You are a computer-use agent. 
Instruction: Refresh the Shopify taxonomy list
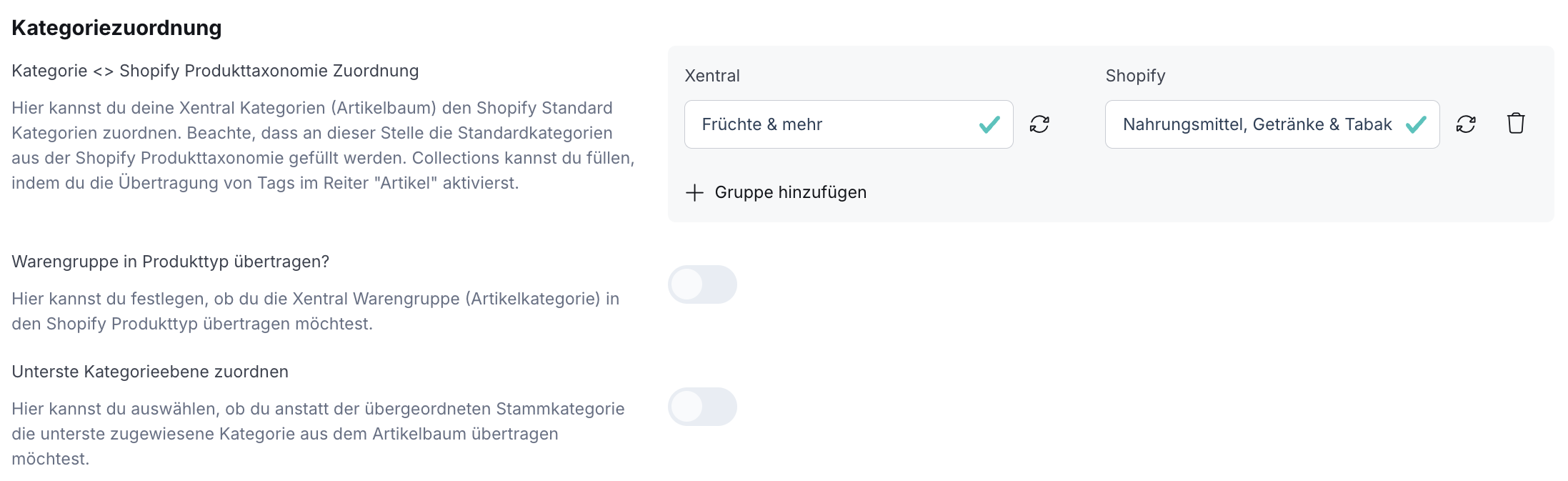point(1466,124)
